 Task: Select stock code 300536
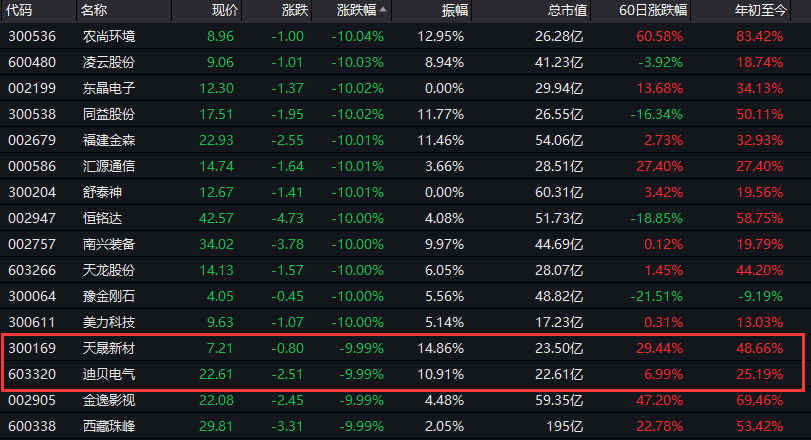(x=32, y=36)
